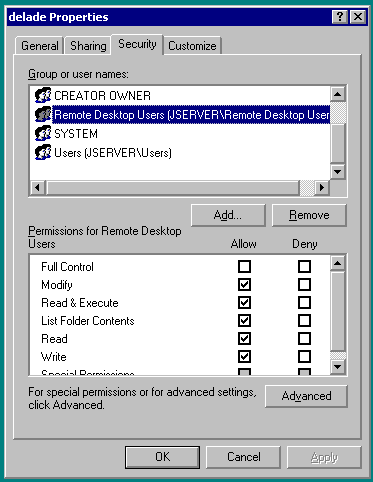This screenshot has width=373, height=482.
Task: Select the Security tab
Action: coord(137,44)
